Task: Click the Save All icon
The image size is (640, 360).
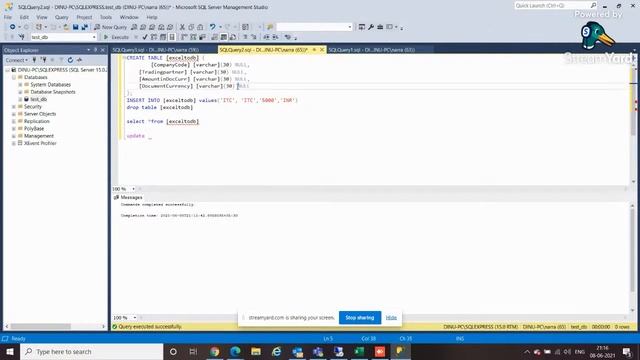Action: (x=84, y=27)
